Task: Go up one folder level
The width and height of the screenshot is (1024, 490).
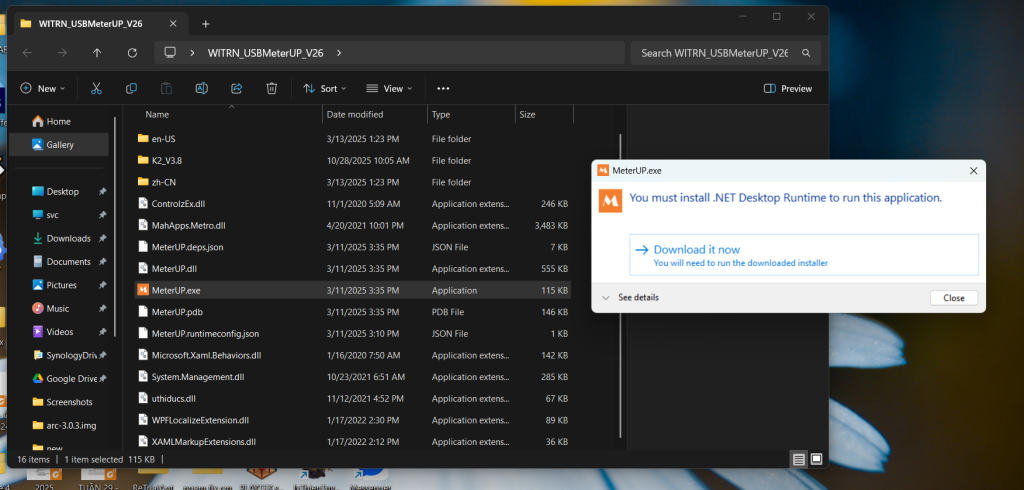Action: pyautogui.click(x=97, y=52)
